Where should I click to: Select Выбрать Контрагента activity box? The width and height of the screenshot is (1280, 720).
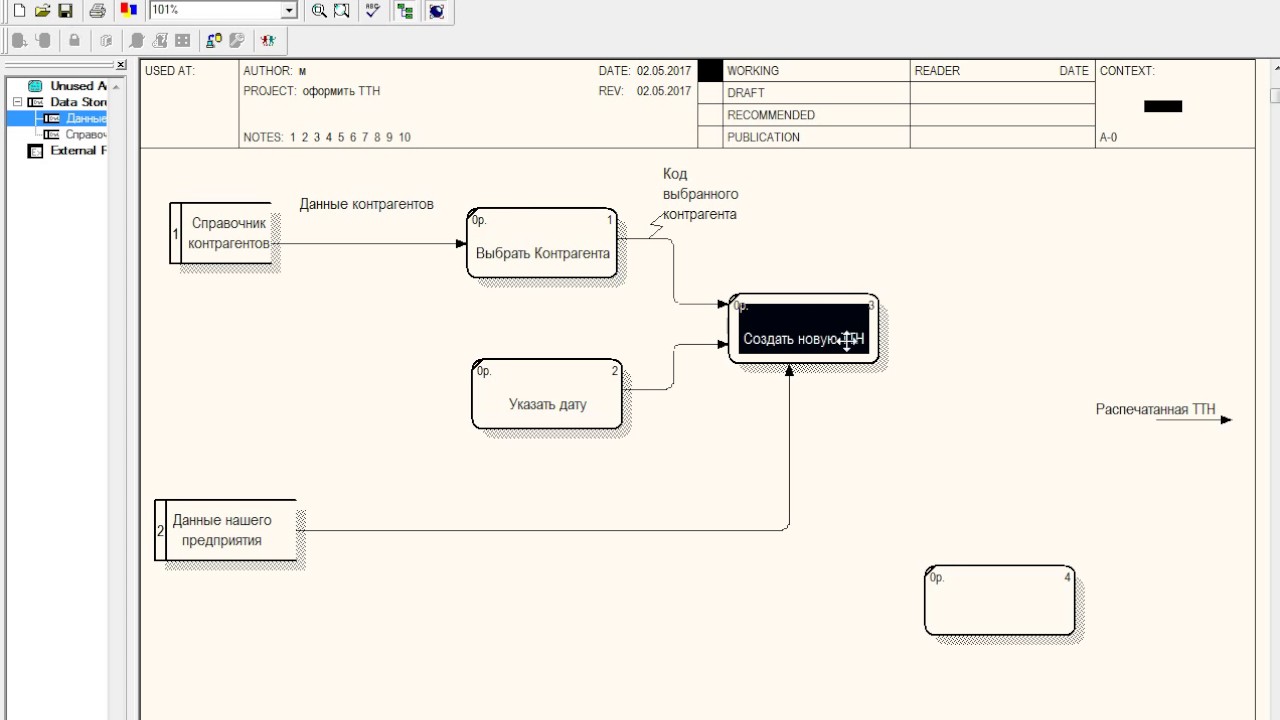[x=542, y=243]
